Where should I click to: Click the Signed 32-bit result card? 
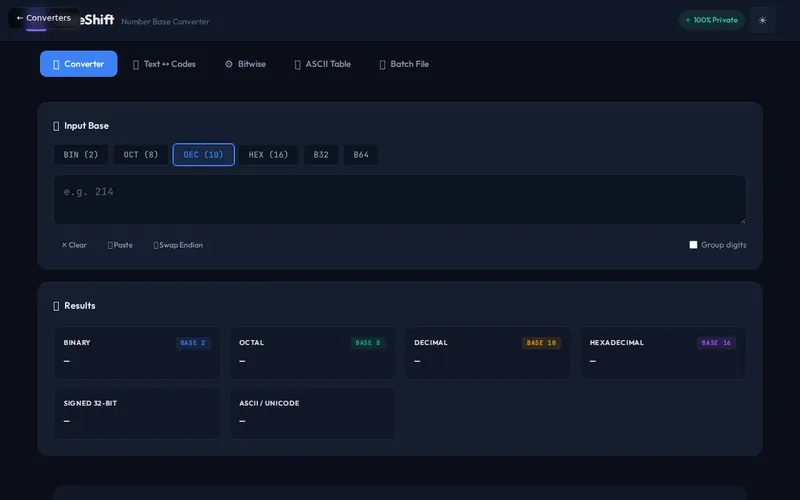point(137,413)
